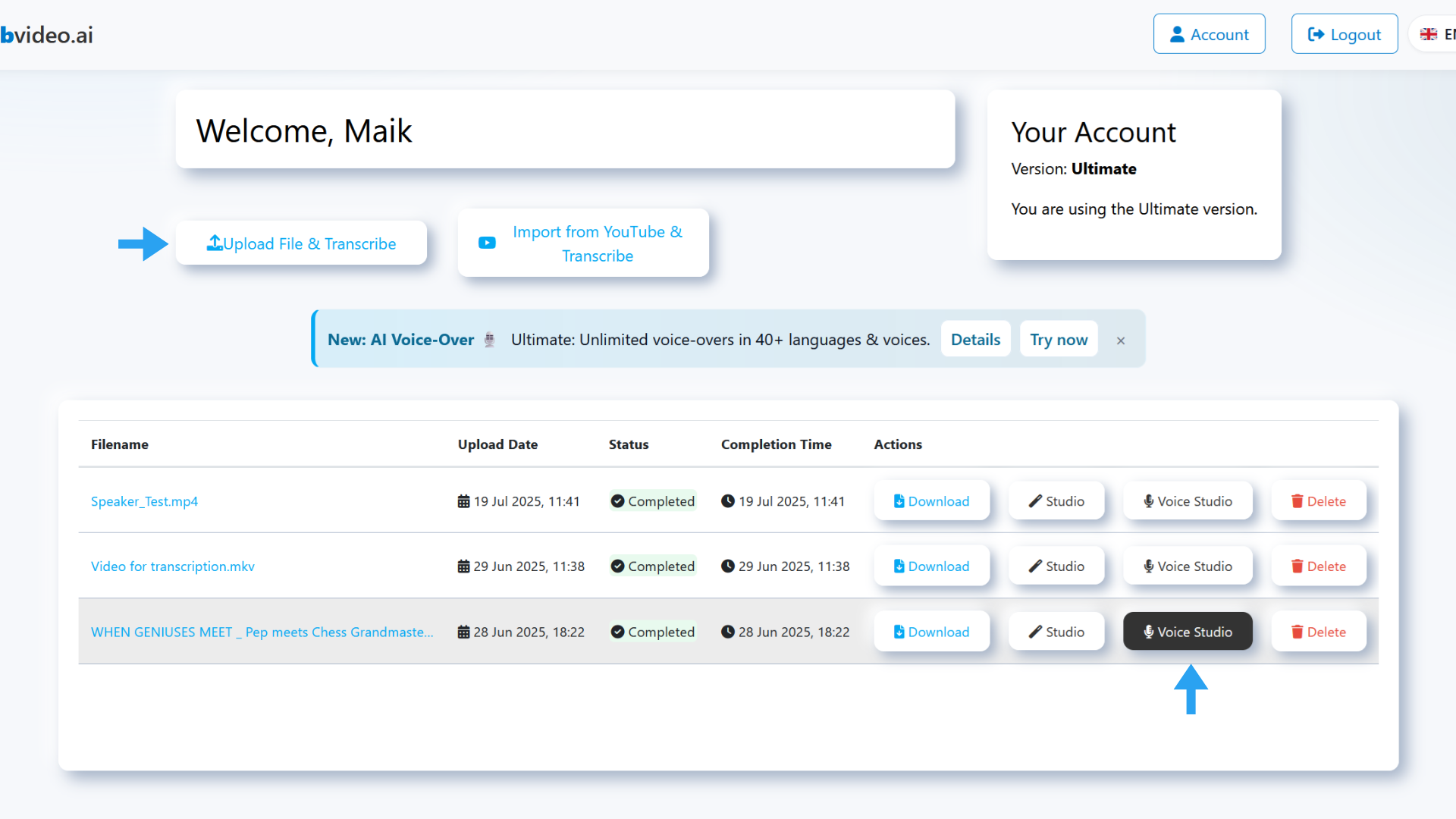
Task: Open Voice Studio for the chess grandmaster video
Action: (1187, 631)
